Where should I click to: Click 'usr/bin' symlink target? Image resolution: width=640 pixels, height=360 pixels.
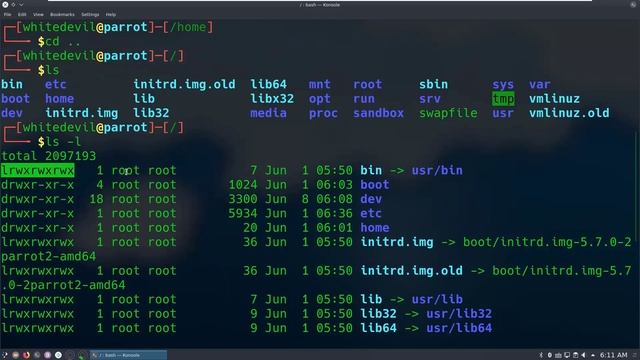coord(437,170)
